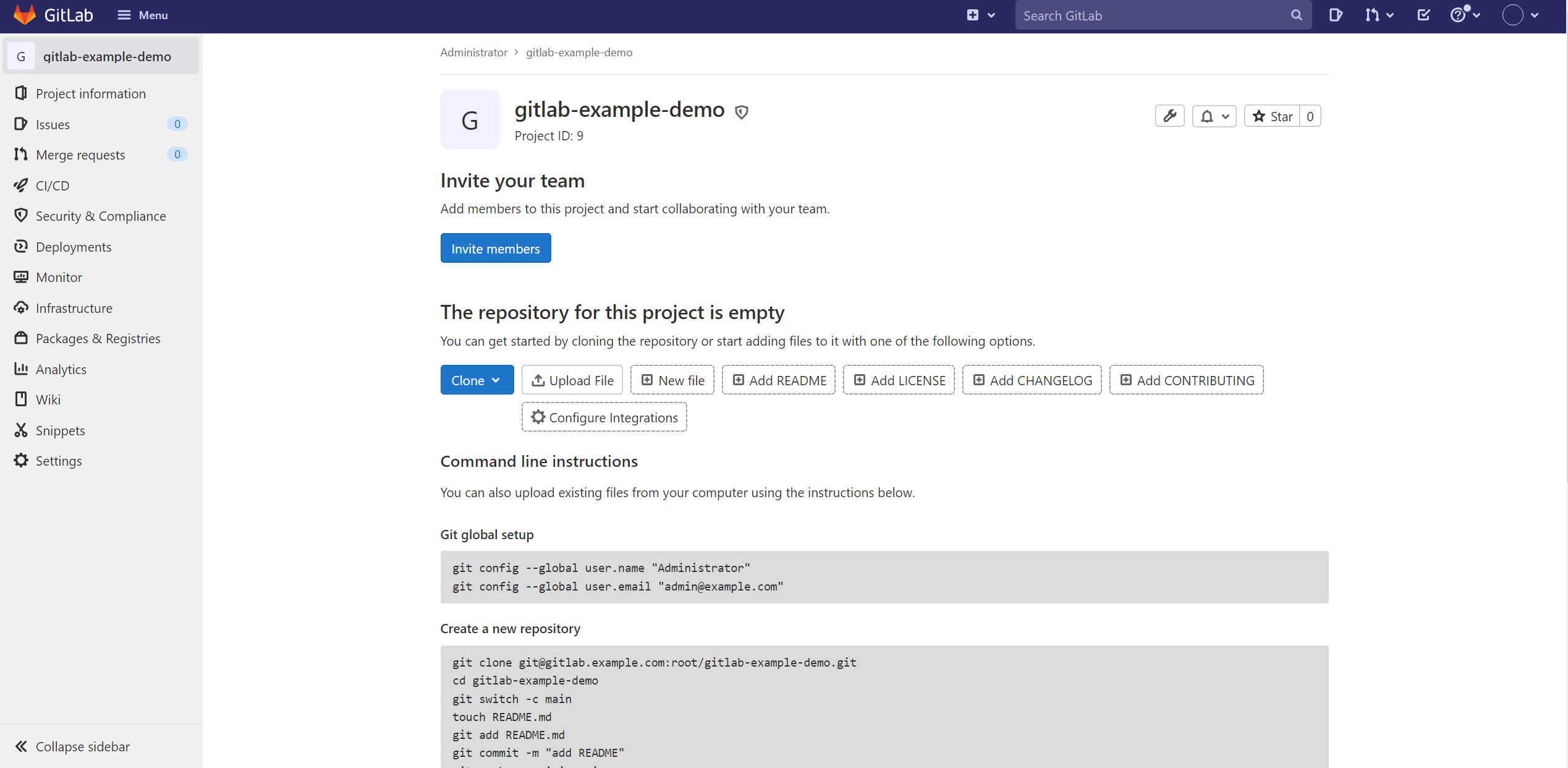1568x768 pixels.
Task: Click the Issues count badge in sidebar
Action: (x=177, y=124)
